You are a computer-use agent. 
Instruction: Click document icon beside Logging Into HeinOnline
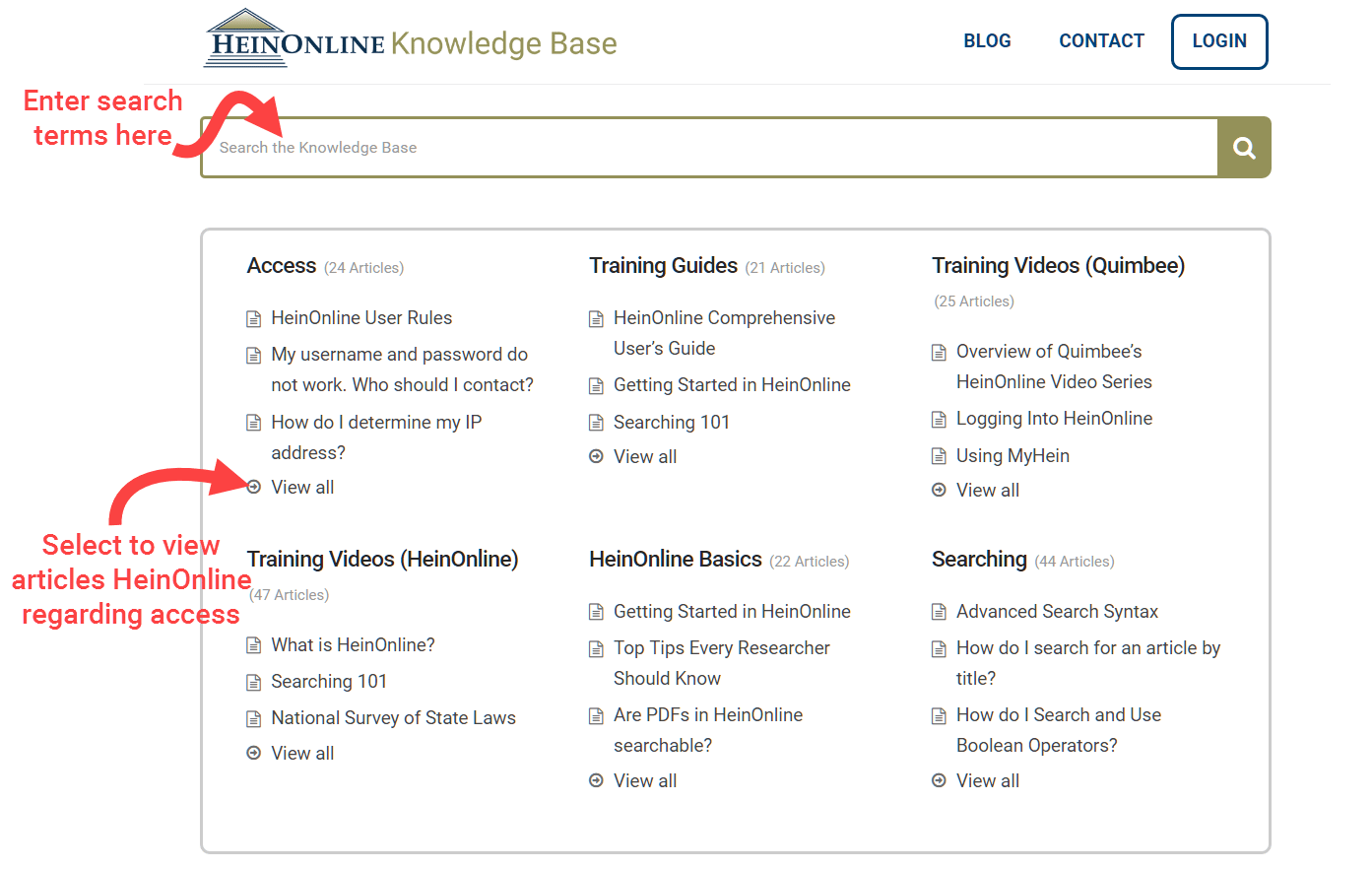pyautogui.click(x=939, y=420)
